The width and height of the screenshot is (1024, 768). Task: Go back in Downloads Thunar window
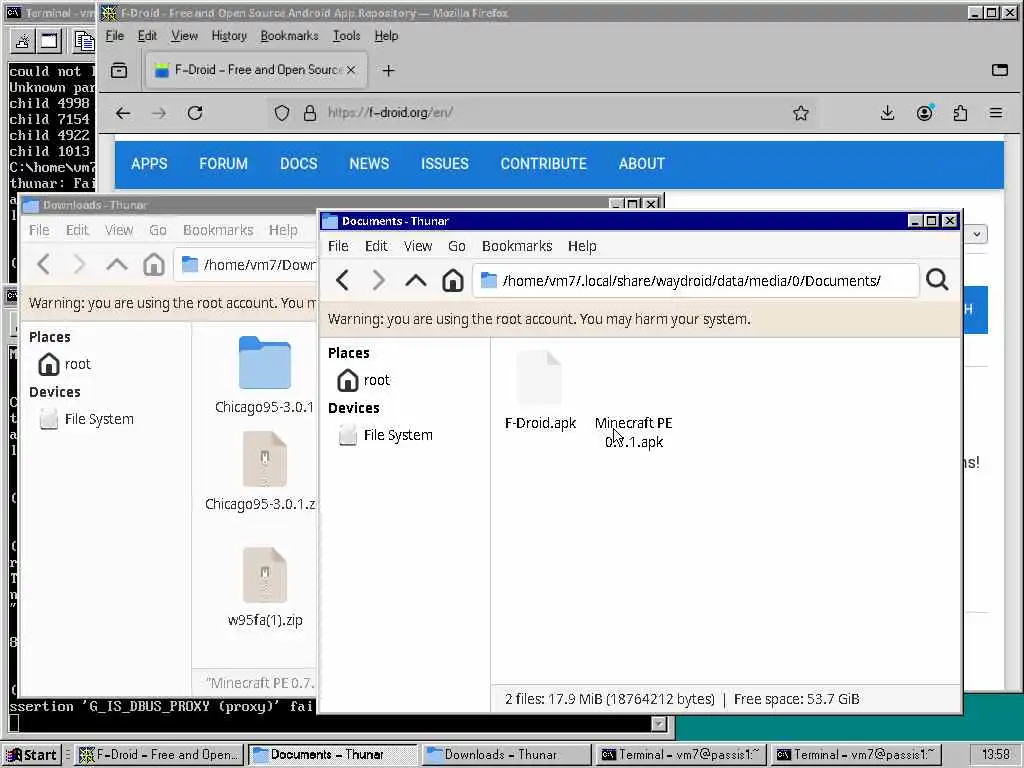tap(44, 264)
